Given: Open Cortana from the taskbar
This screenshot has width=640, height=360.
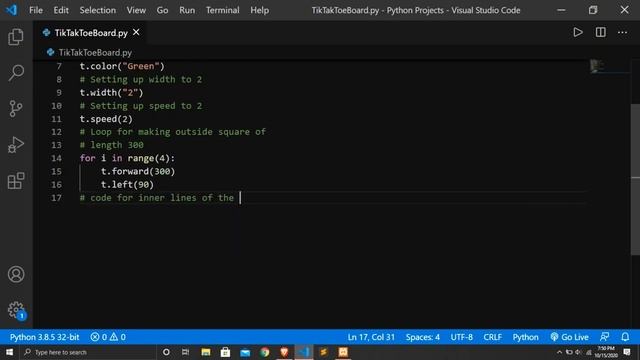Looking at the screenshot, I should pos(166,352).
